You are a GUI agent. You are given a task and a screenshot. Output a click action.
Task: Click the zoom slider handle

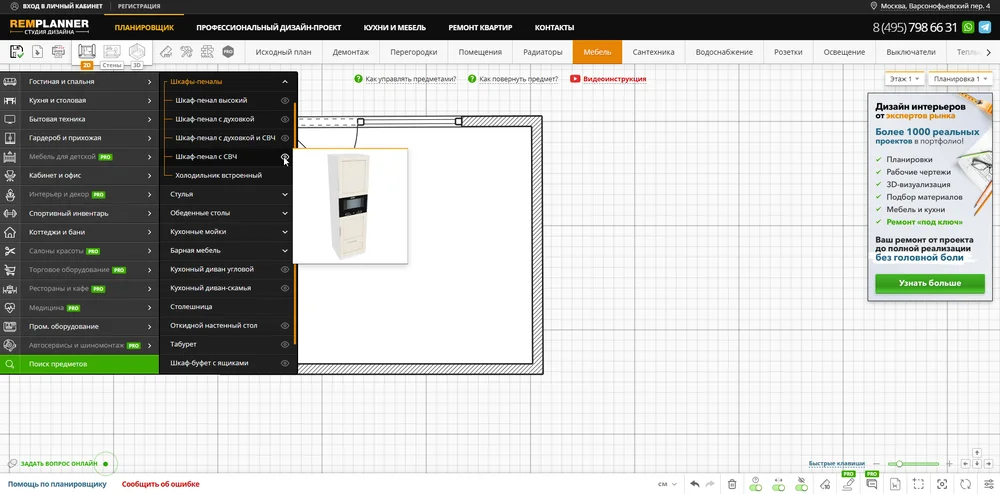(900, 464)
